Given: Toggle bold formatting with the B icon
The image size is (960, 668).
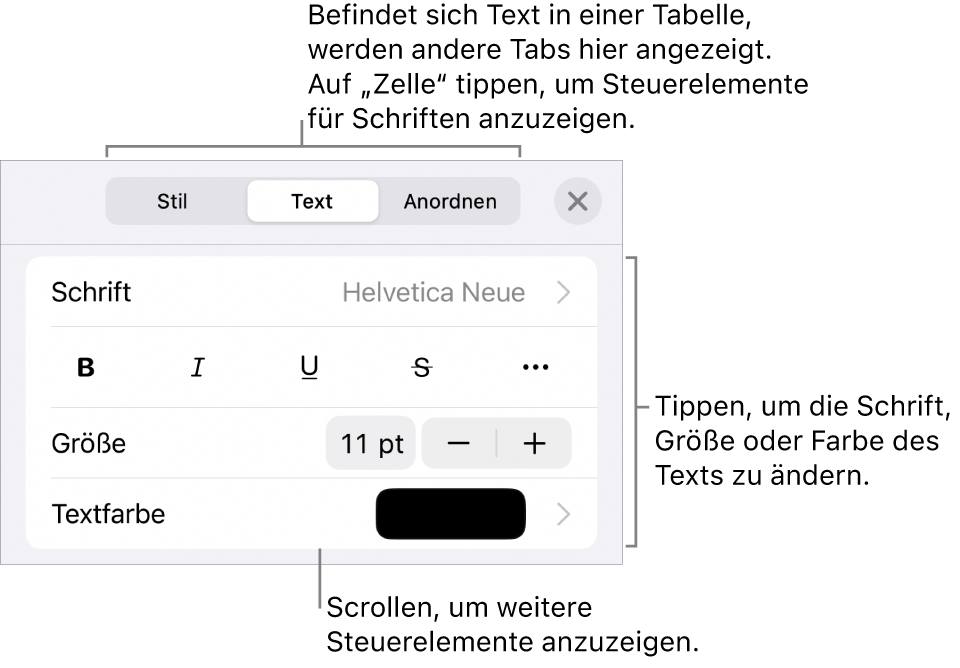Looking at the screenshot, I should 86,367.
